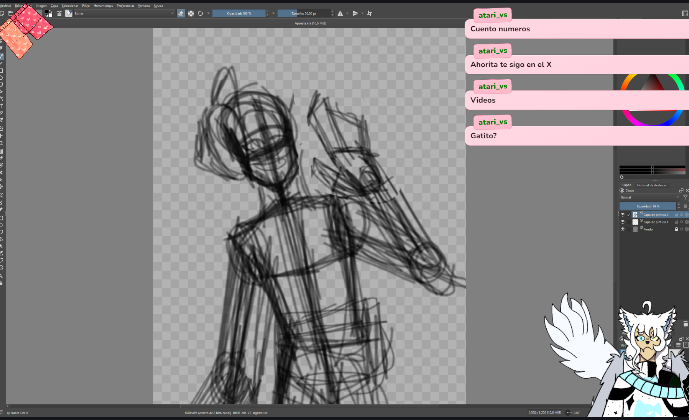The height and width of the screenshot is (420, 689).
Task: Open the brush settings editor icon
Action: coord(59,14)
